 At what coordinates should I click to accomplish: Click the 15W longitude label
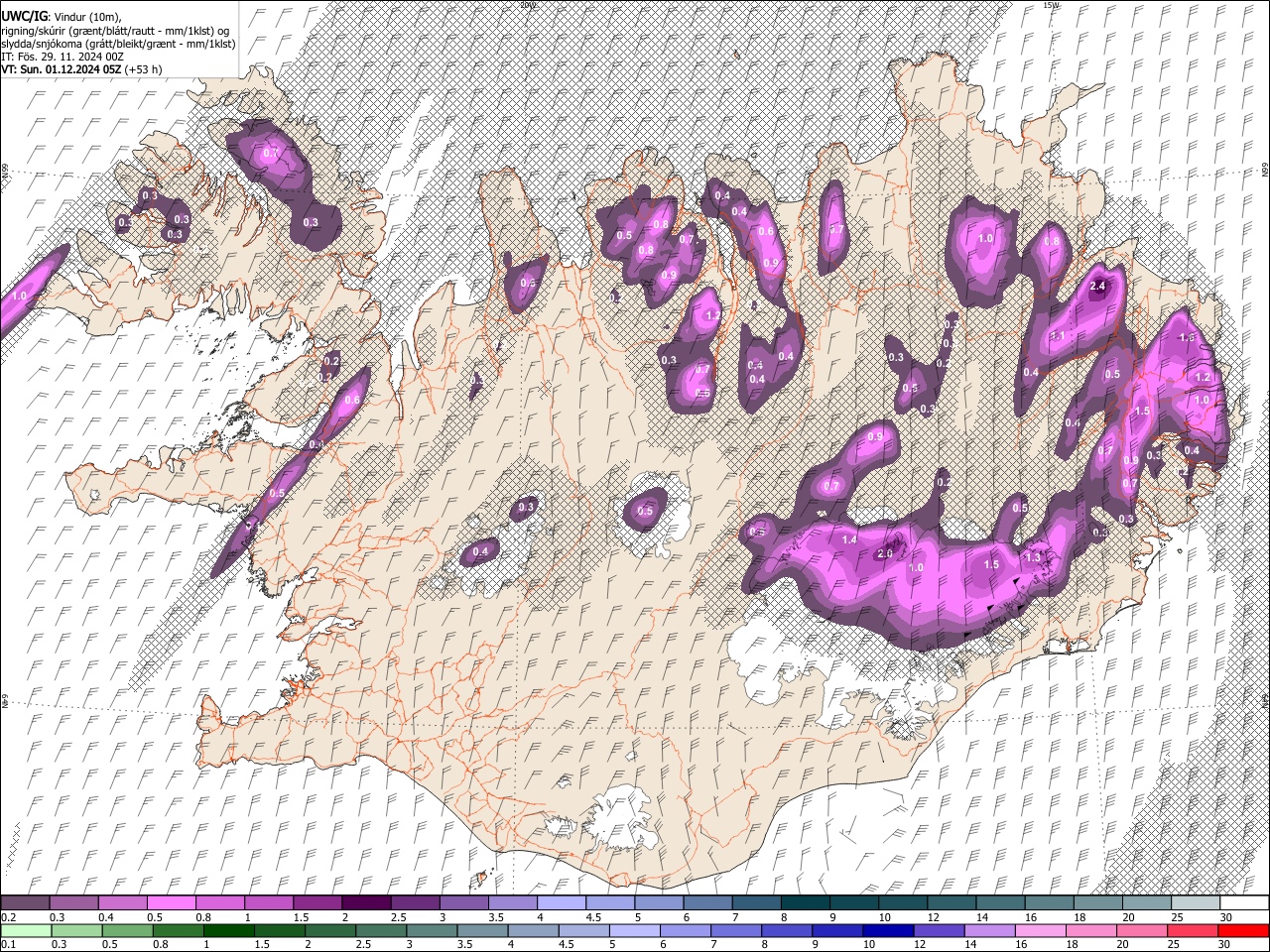tap(1050, 5)
